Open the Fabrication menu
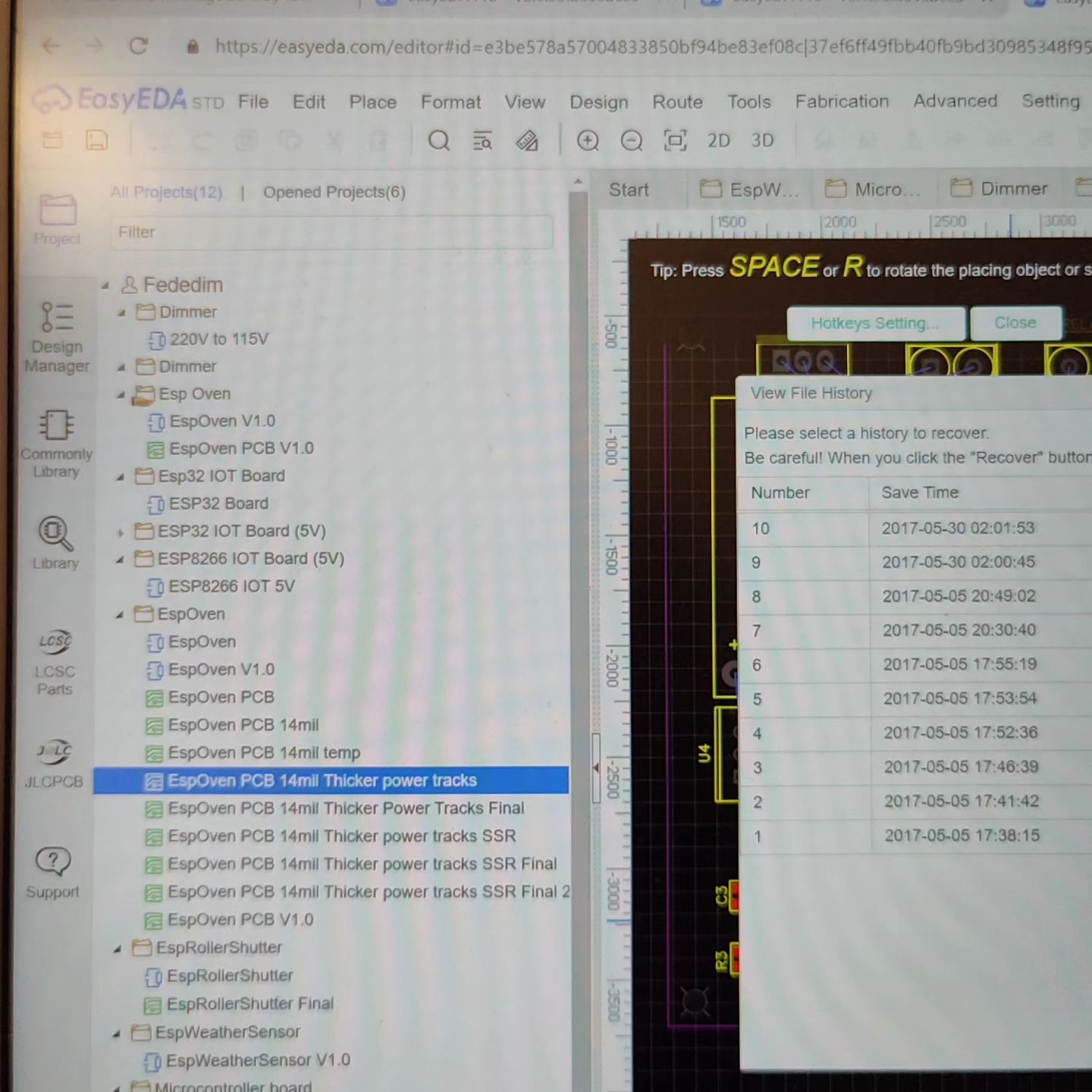The height and width of the screenshot is (1092, 1092). [x=842, y=101]
